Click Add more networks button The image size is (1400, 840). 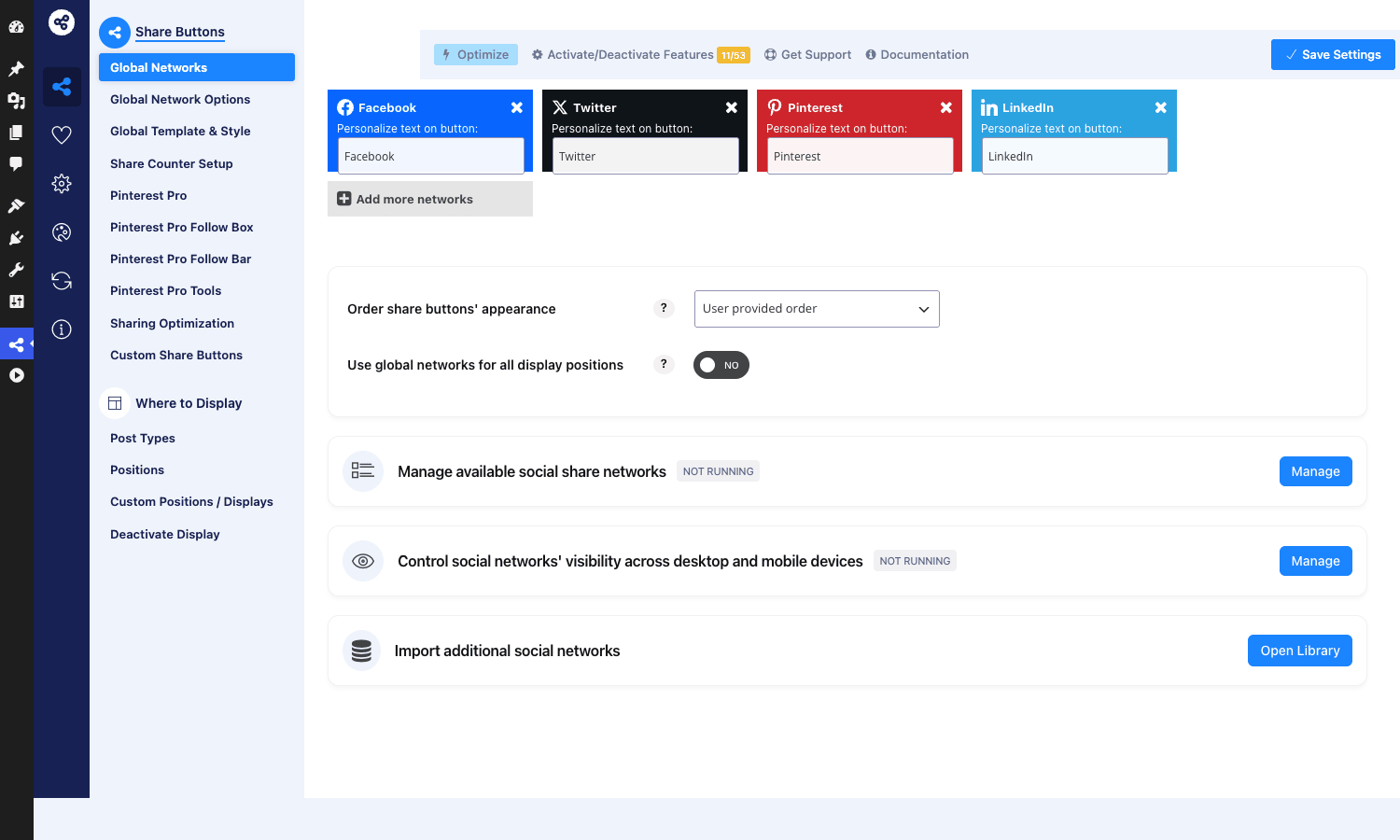pyautogui.click(x=430, y=199)
